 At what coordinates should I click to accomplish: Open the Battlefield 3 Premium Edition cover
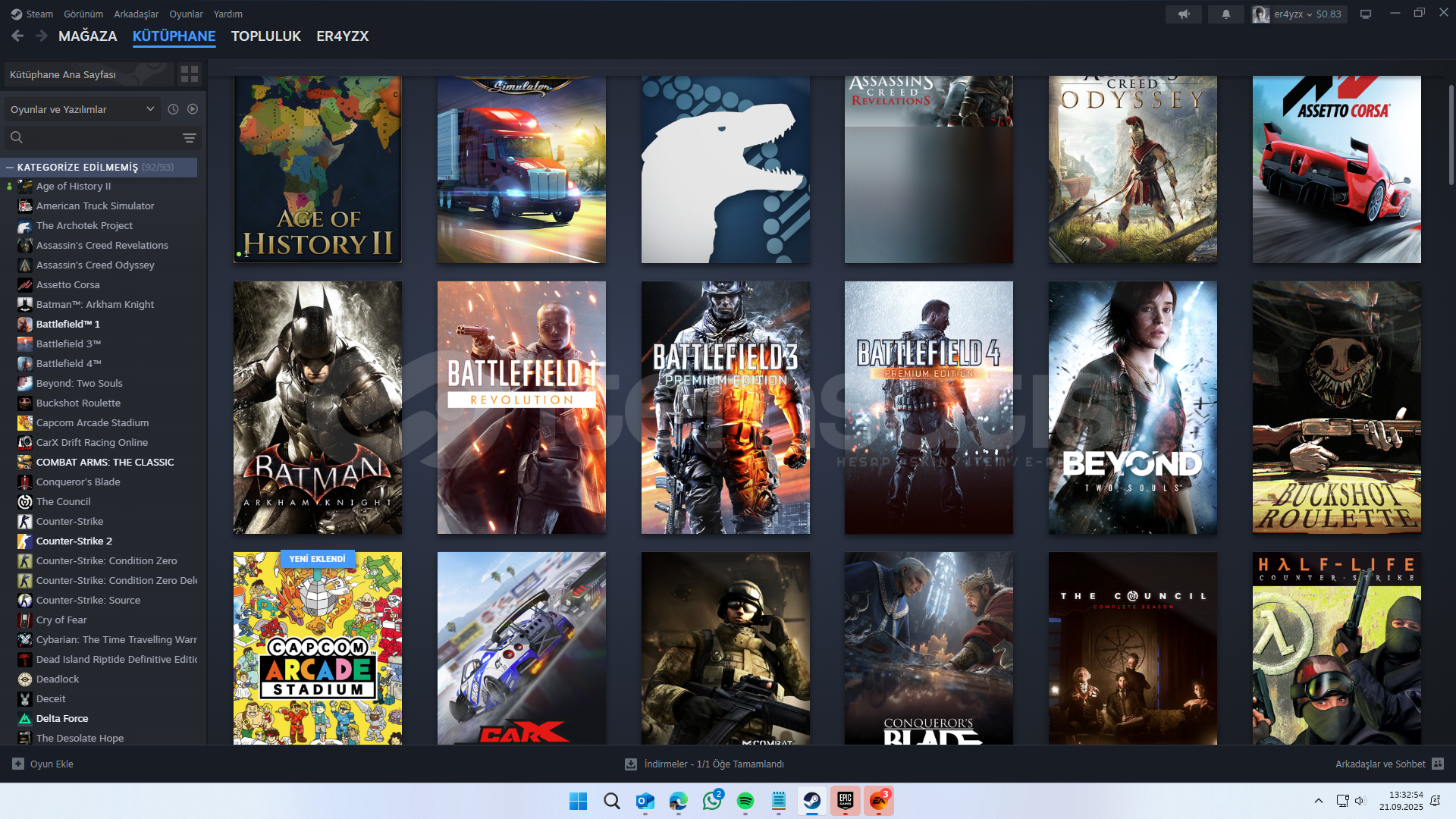[726, 408]
